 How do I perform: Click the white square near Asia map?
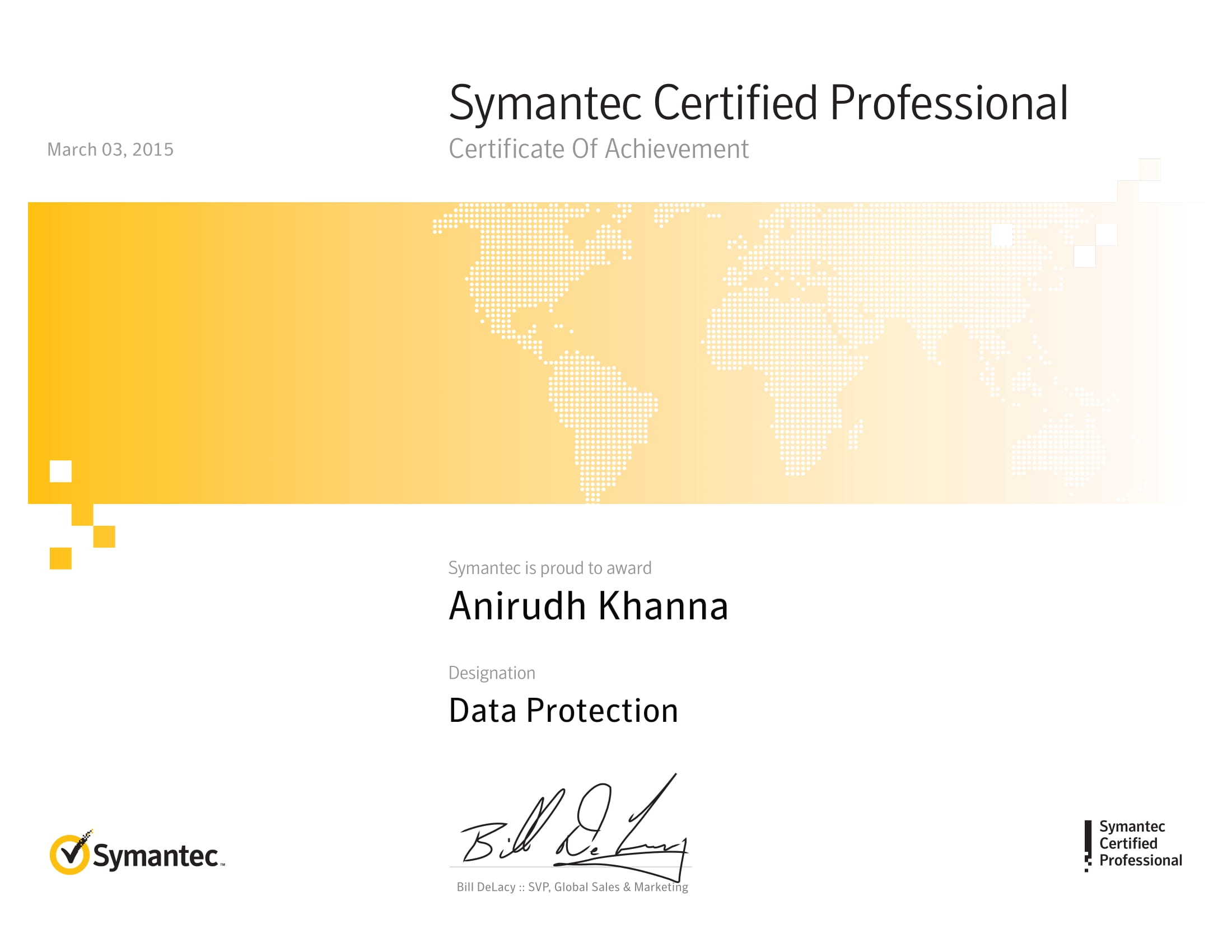(x=1002, y=235)
